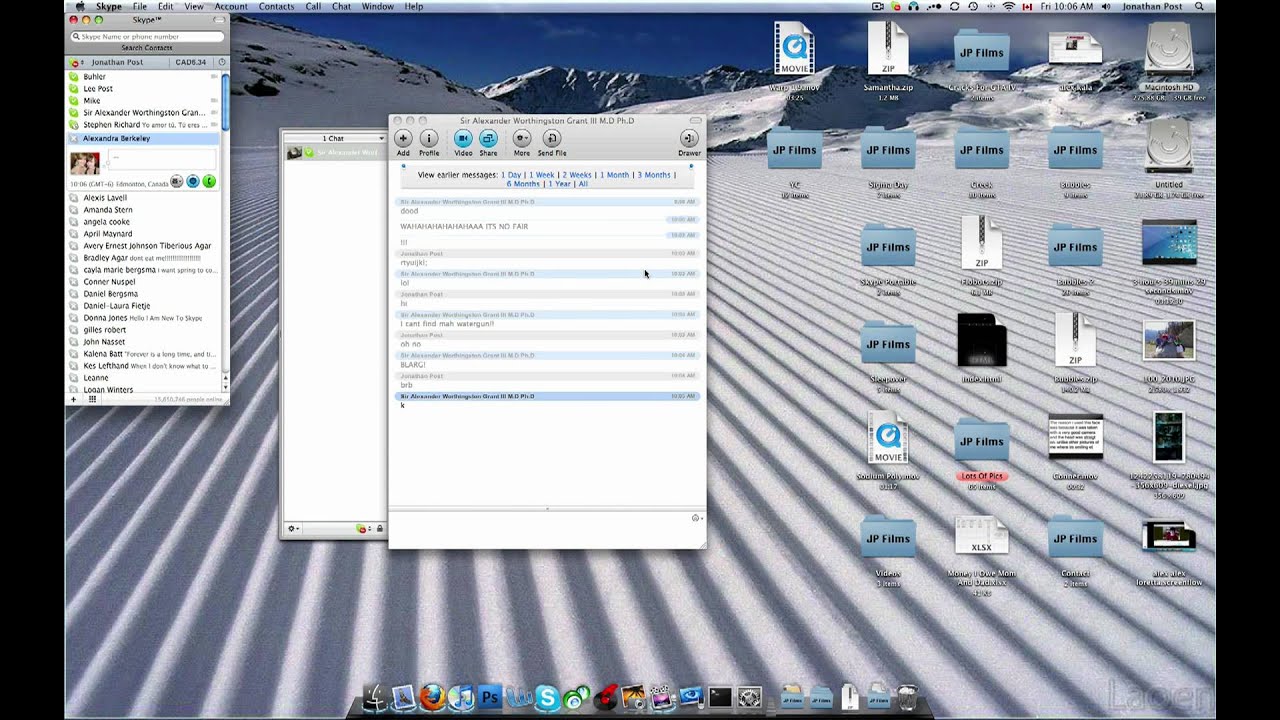Show messages from 2 Weeks
Screen dimensions: 1280x720
pyautogui.click(x=577, y=175)
